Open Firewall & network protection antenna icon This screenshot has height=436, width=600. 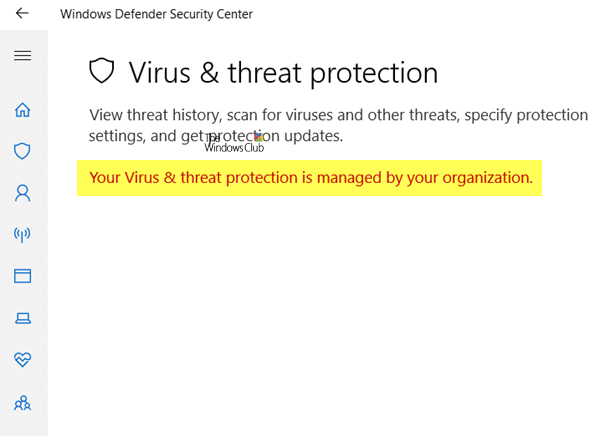22,234
